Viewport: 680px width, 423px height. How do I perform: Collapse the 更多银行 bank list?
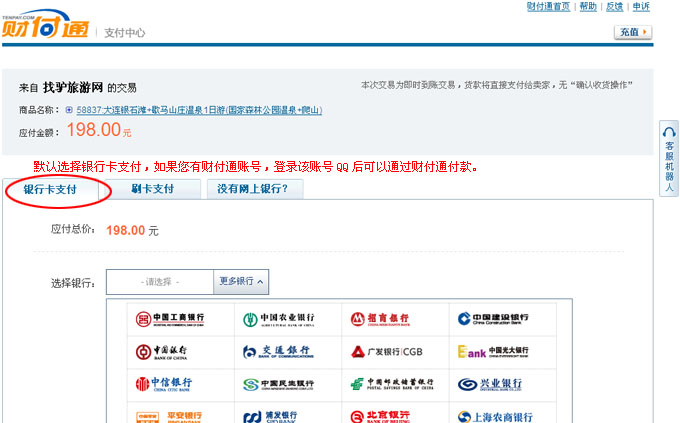(x=241, y=282)
